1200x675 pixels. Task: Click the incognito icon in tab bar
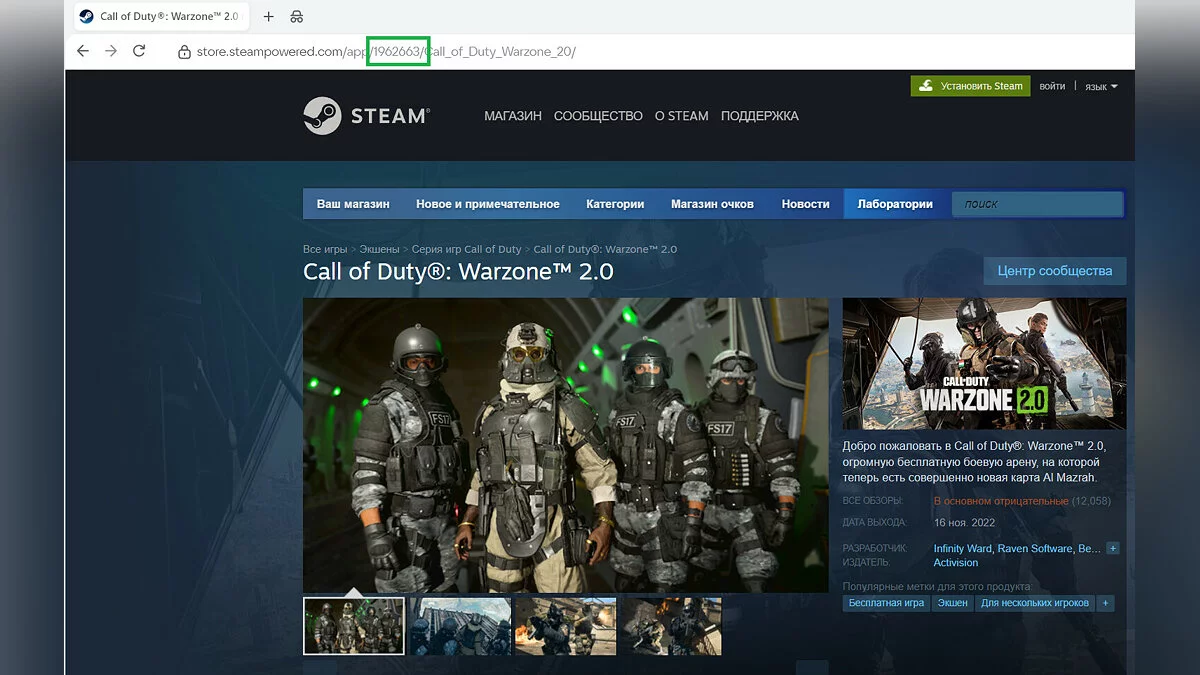[x=296, y=17]
